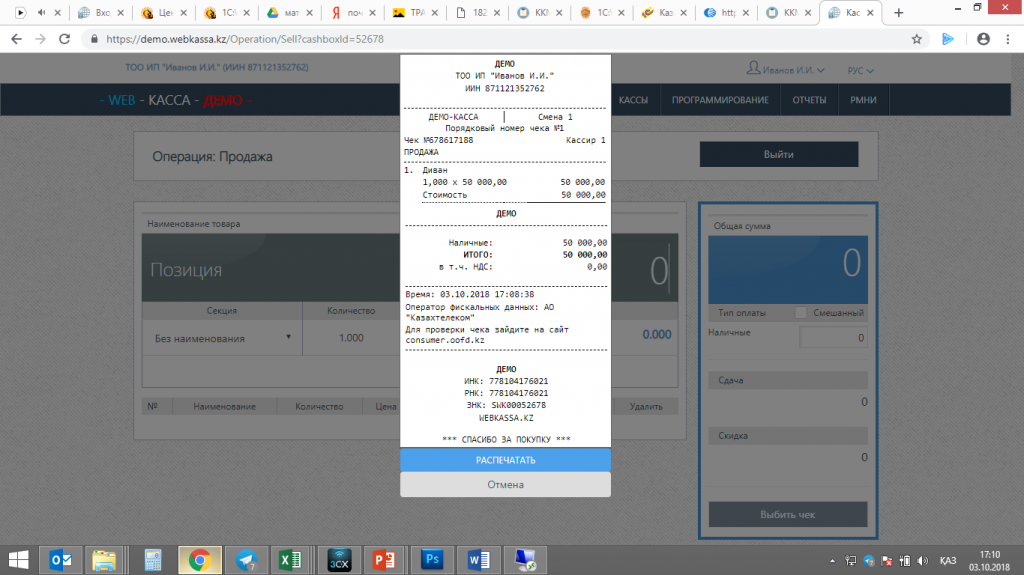This screenshot has height=575, width=1024.
Task: Open Chrome's three-dot menu
Action: click(x=1007, y=39)
